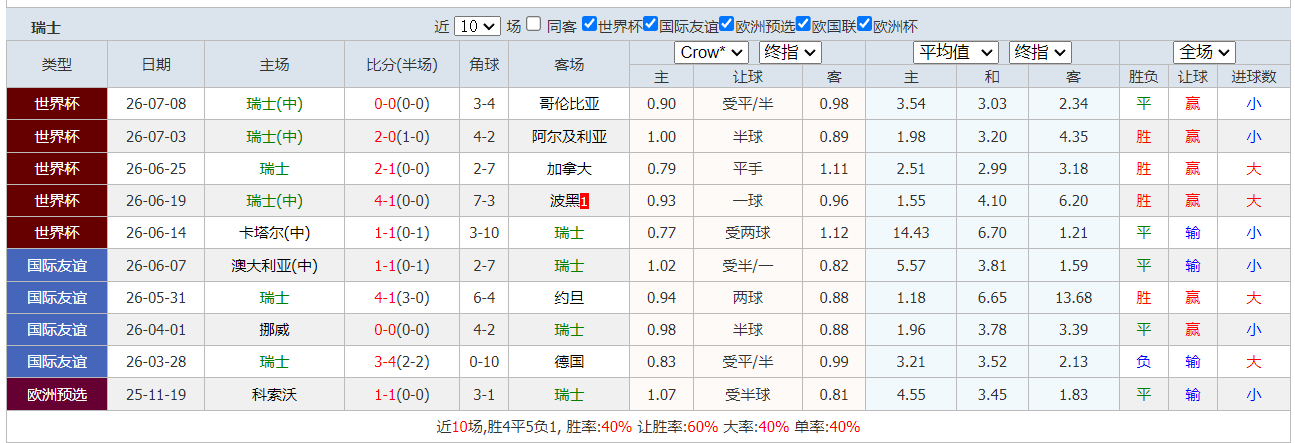
Task: Click the home team 科索沃
Action: click(x=275, y=394)
